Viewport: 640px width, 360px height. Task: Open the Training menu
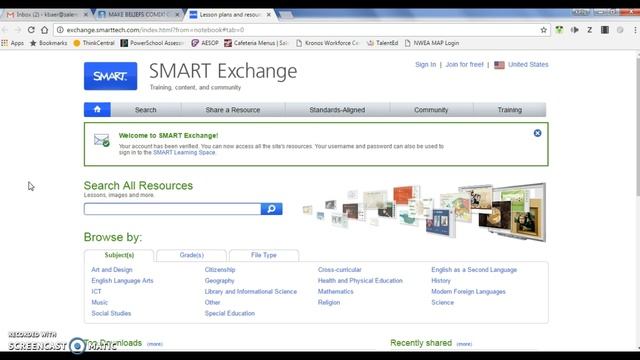tap(509, 110)
